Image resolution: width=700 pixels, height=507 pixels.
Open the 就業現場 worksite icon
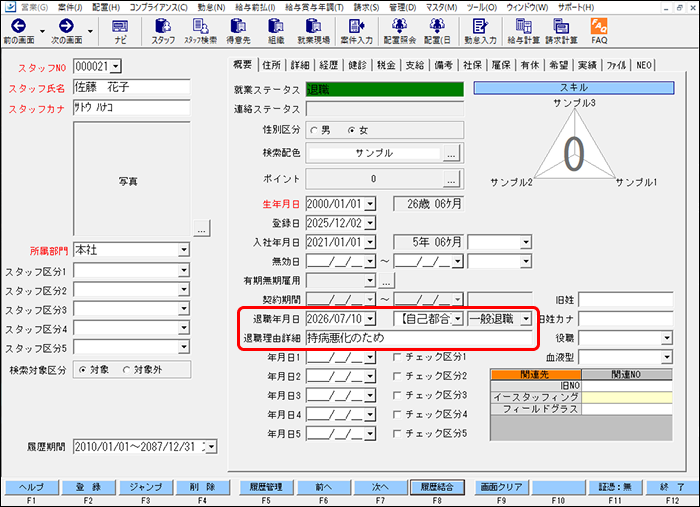(313, 31)
